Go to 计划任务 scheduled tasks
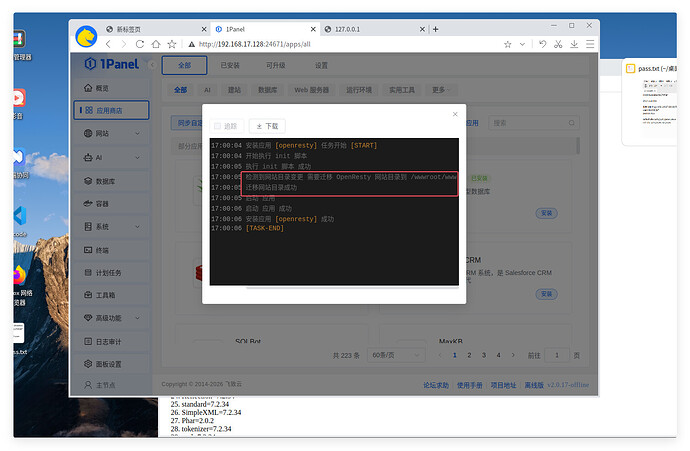The height and width of the screenshot is (451, 690). (x=108, y=272)
